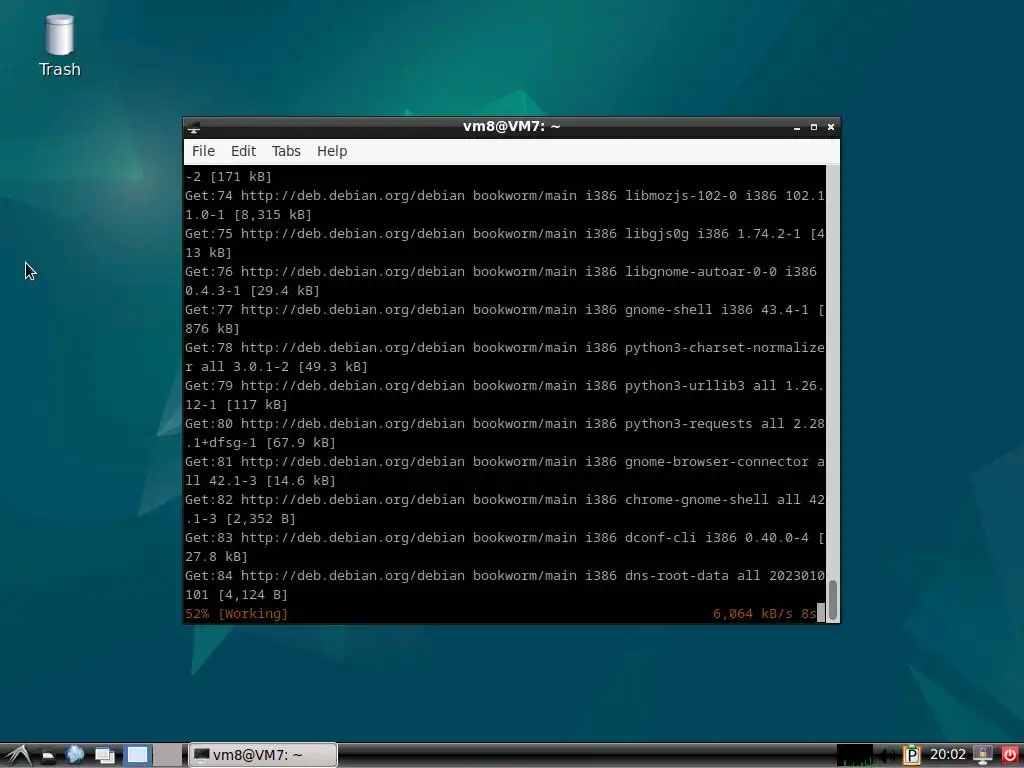Click the lock screen monitor icon
The height and width of the screenshot is (768, 1024).
coord(983,756)
